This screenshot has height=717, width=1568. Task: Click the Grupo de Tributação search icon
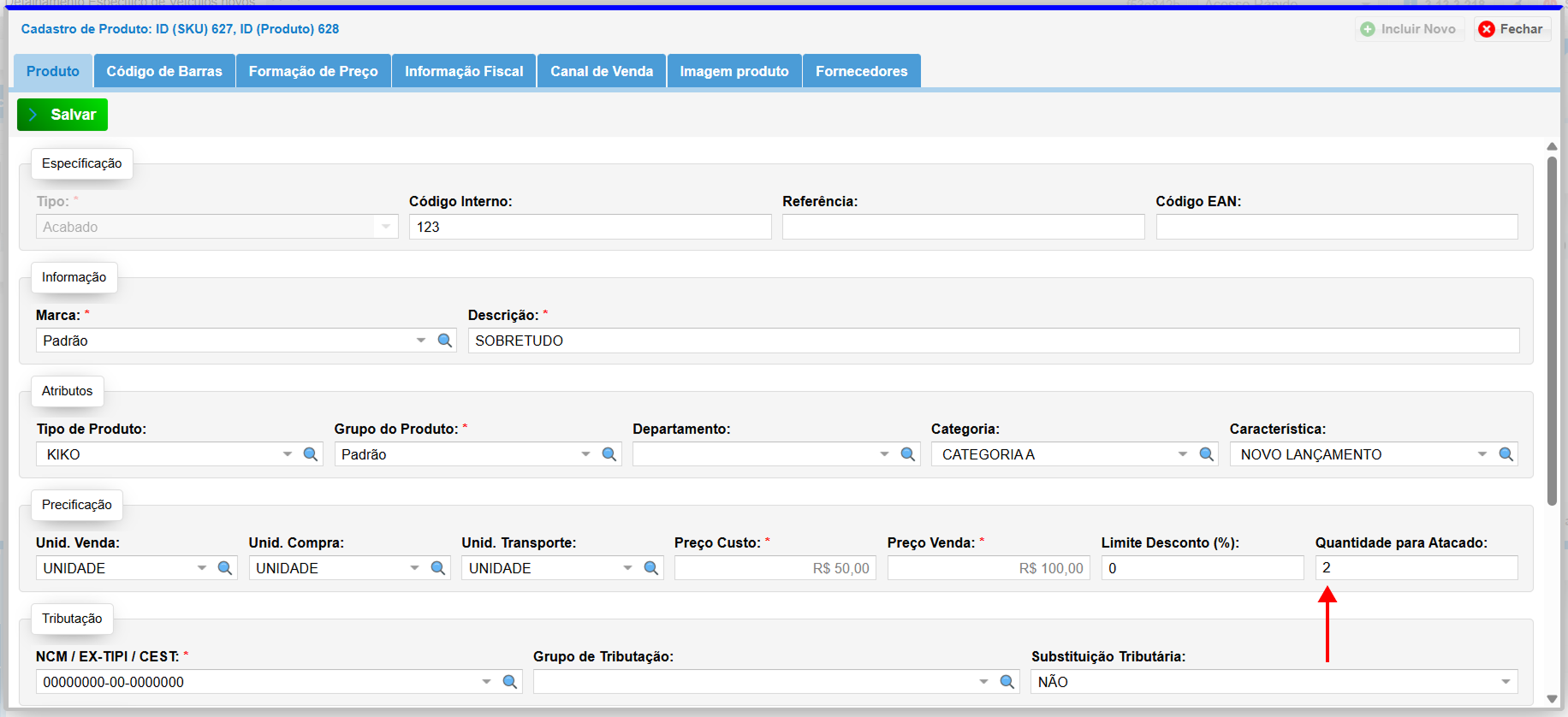coord(1007,682)
